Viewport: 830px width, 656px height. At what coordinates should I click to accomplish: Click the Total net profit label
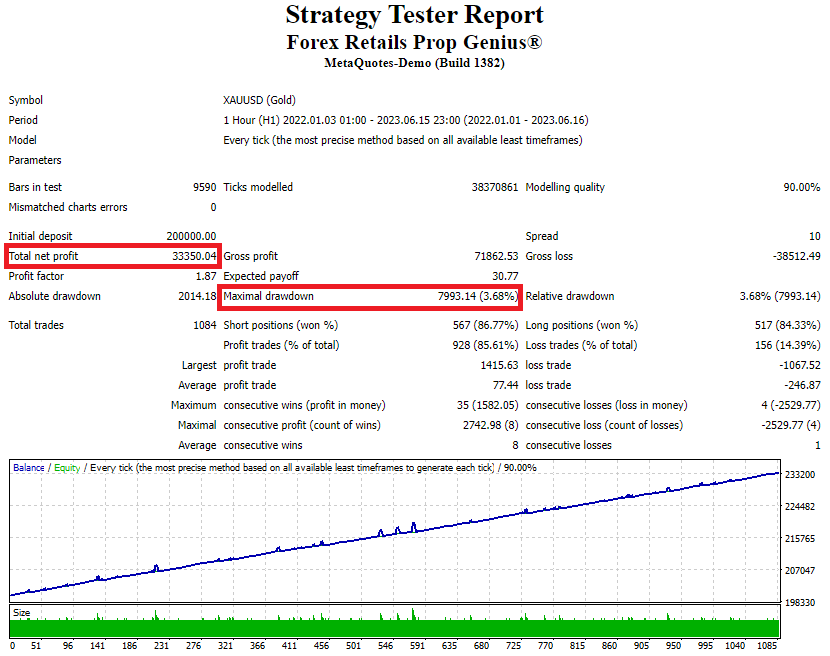point(43,256)
